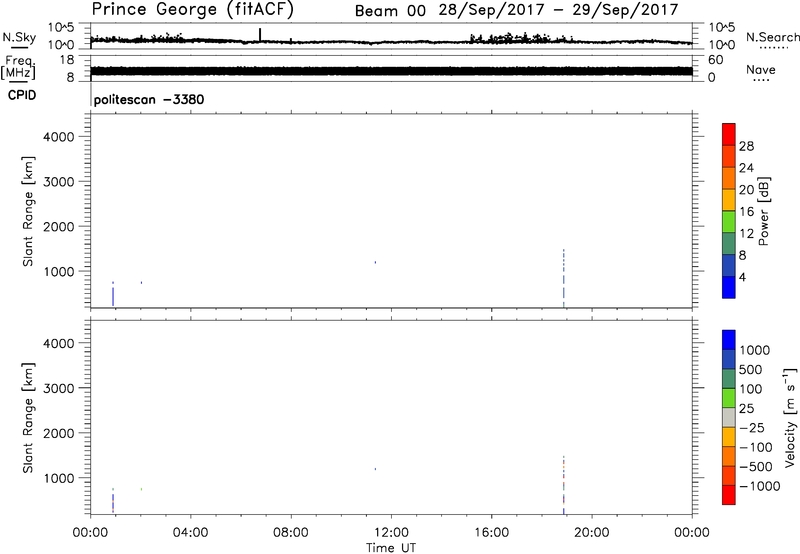Click the CPID label
The height and width of the screenshot is (554, 800).
click(x=22, y=95)
